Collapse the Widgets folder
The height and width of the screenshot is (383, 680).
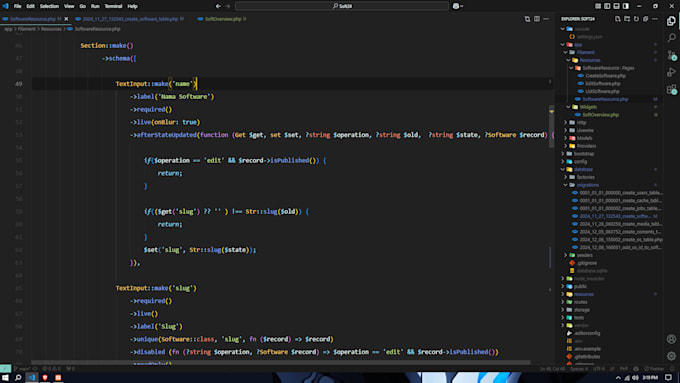[x=569, y=107]
